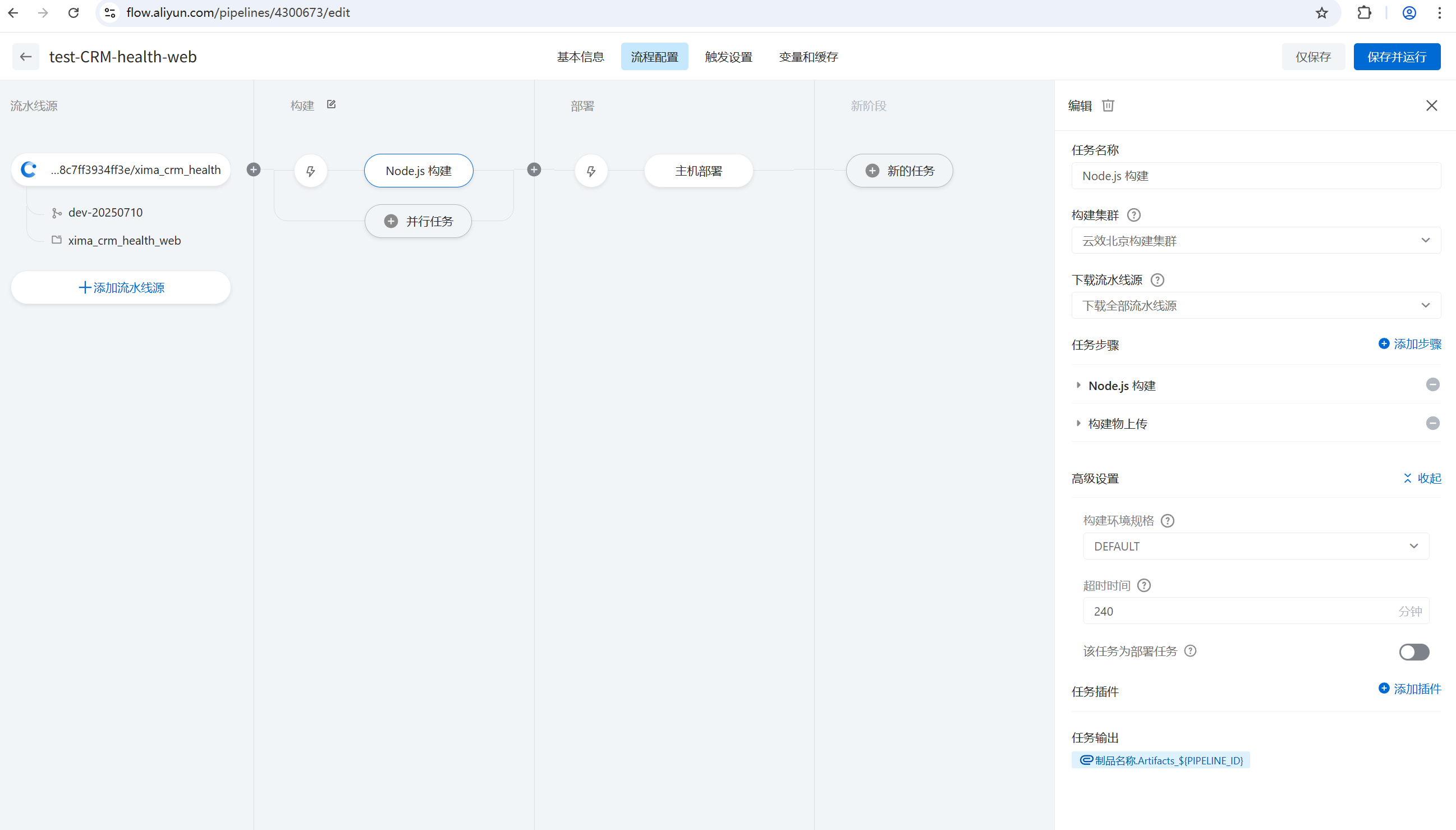Remove the Node.js 构建 step with minus icon
The width and height of the screenshot is (1456, 830).
tap(1432, 385)
